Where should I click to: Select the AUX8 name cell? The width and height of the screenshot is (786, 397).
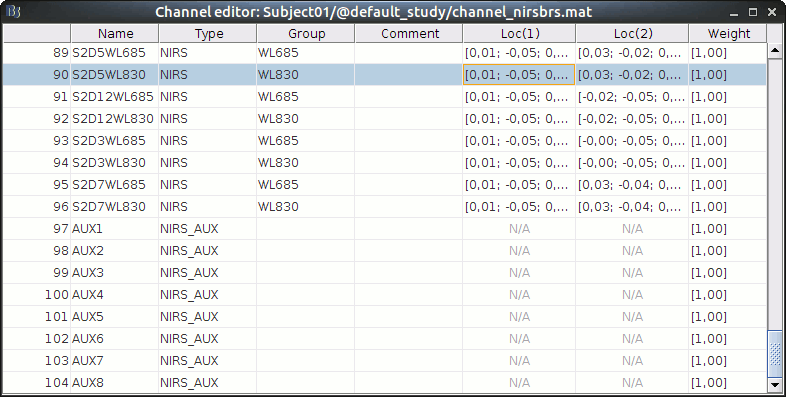pos(115,383)
